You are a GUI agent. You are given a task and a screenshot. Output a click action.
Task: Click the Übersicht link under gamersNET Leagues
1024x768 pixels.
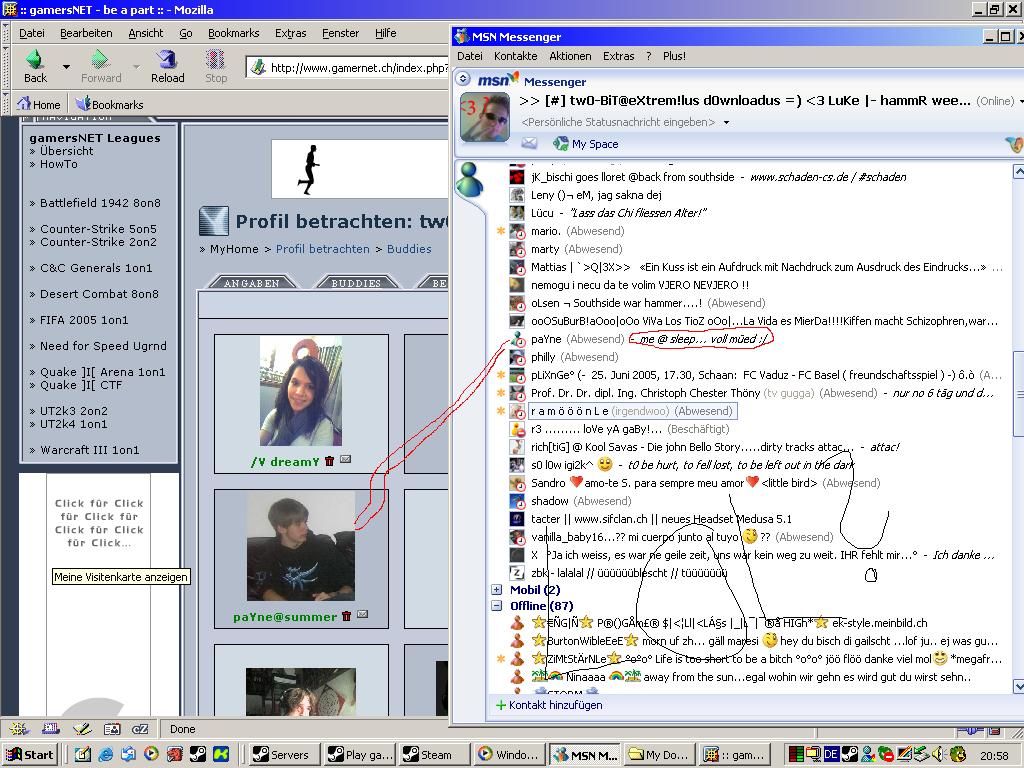point(67,151)
